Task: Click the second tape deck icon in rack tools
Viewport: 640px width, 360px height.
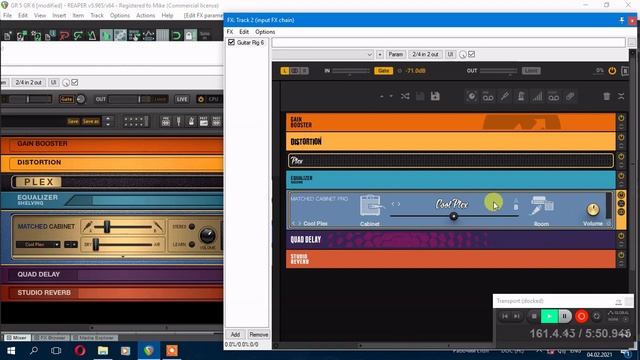Action: coord(553,96)
